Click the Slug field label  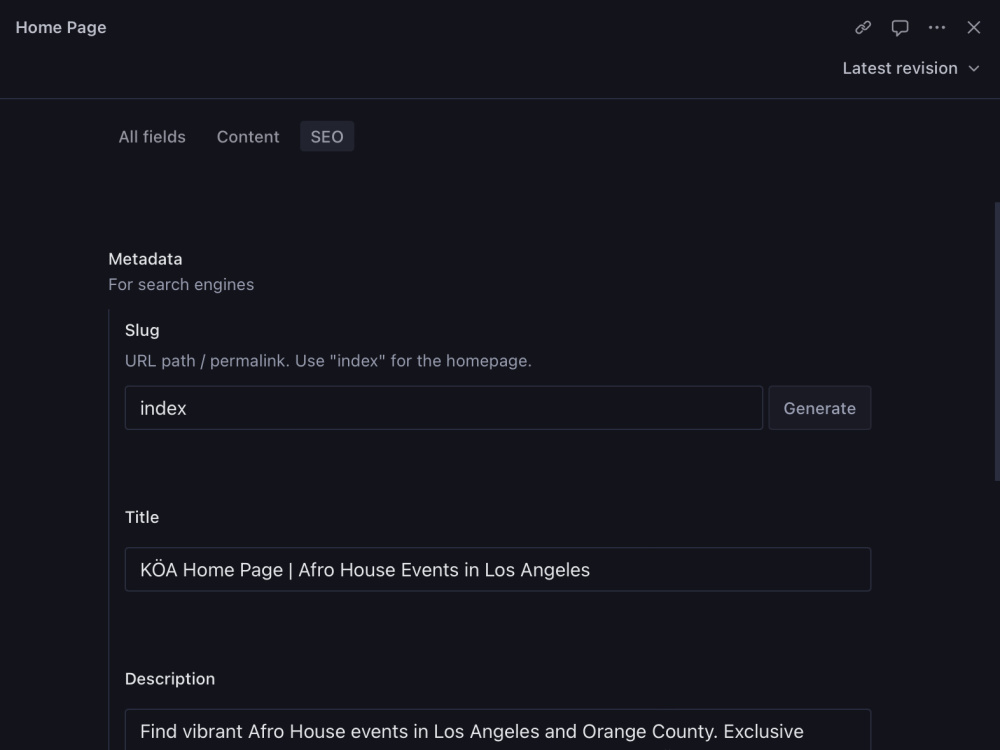(142, 330)
